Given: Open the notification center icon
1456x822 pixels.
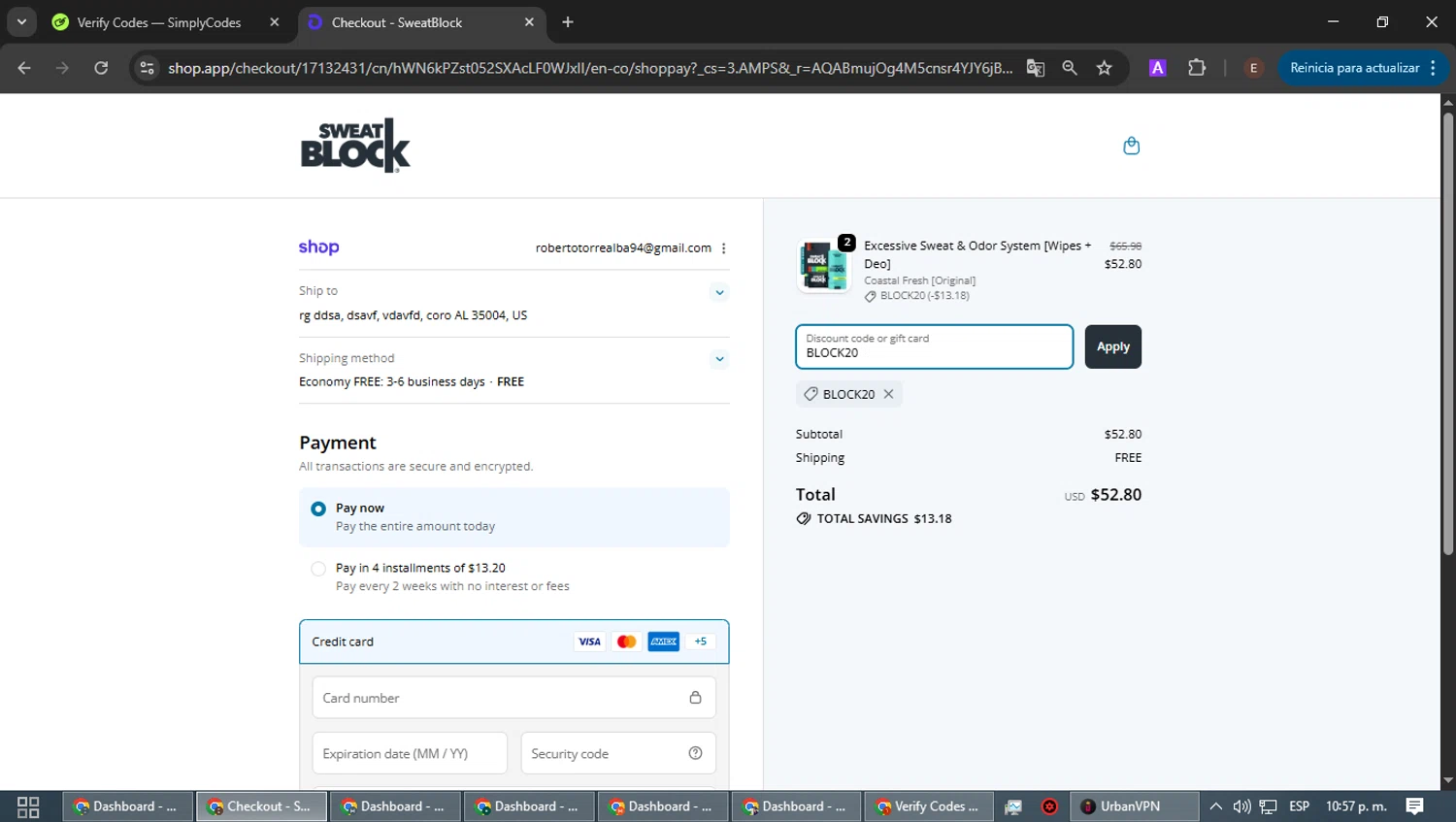Looking at the screenshot, I should 1414,806.
